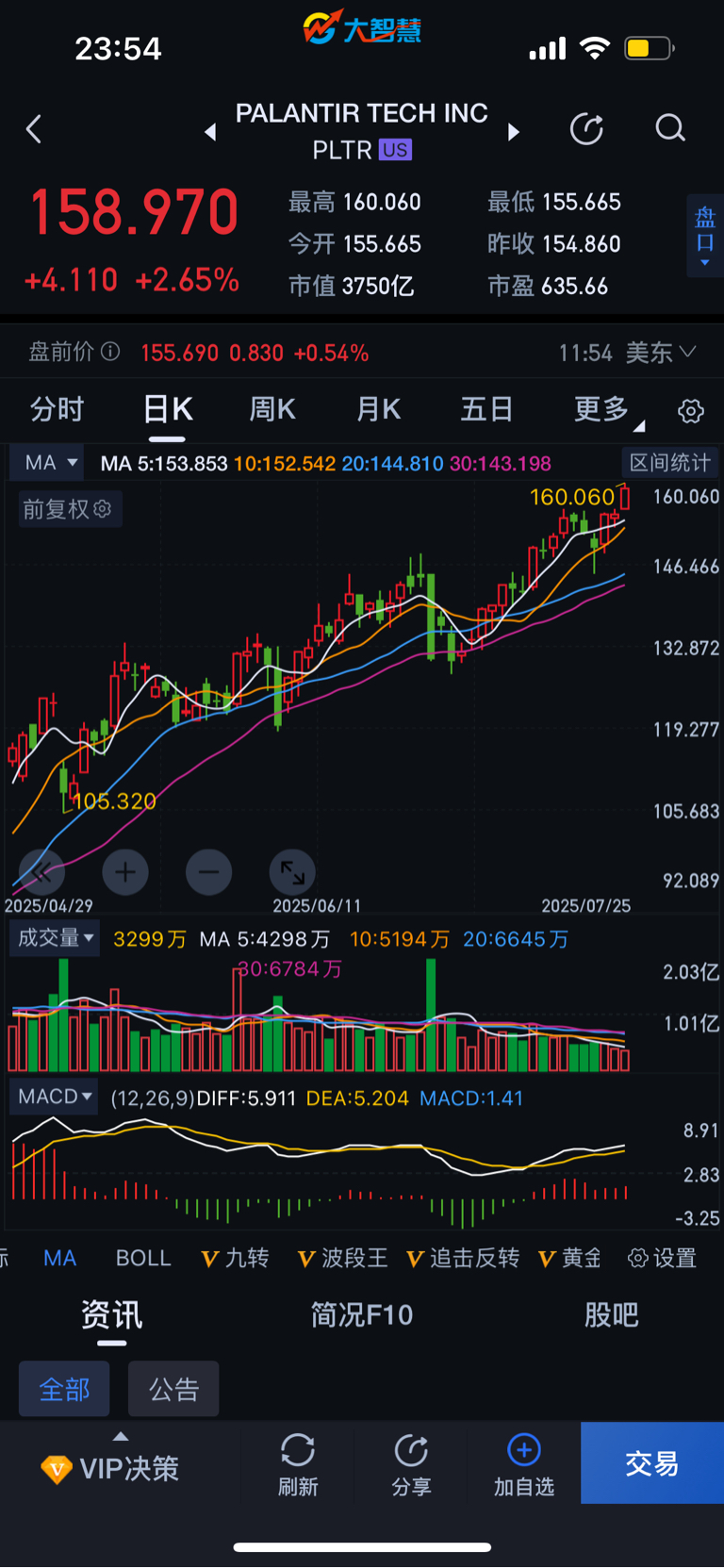724x1568 pixels.
Task: Switch to 月K chart tab
Action: [x=379, y=409]
